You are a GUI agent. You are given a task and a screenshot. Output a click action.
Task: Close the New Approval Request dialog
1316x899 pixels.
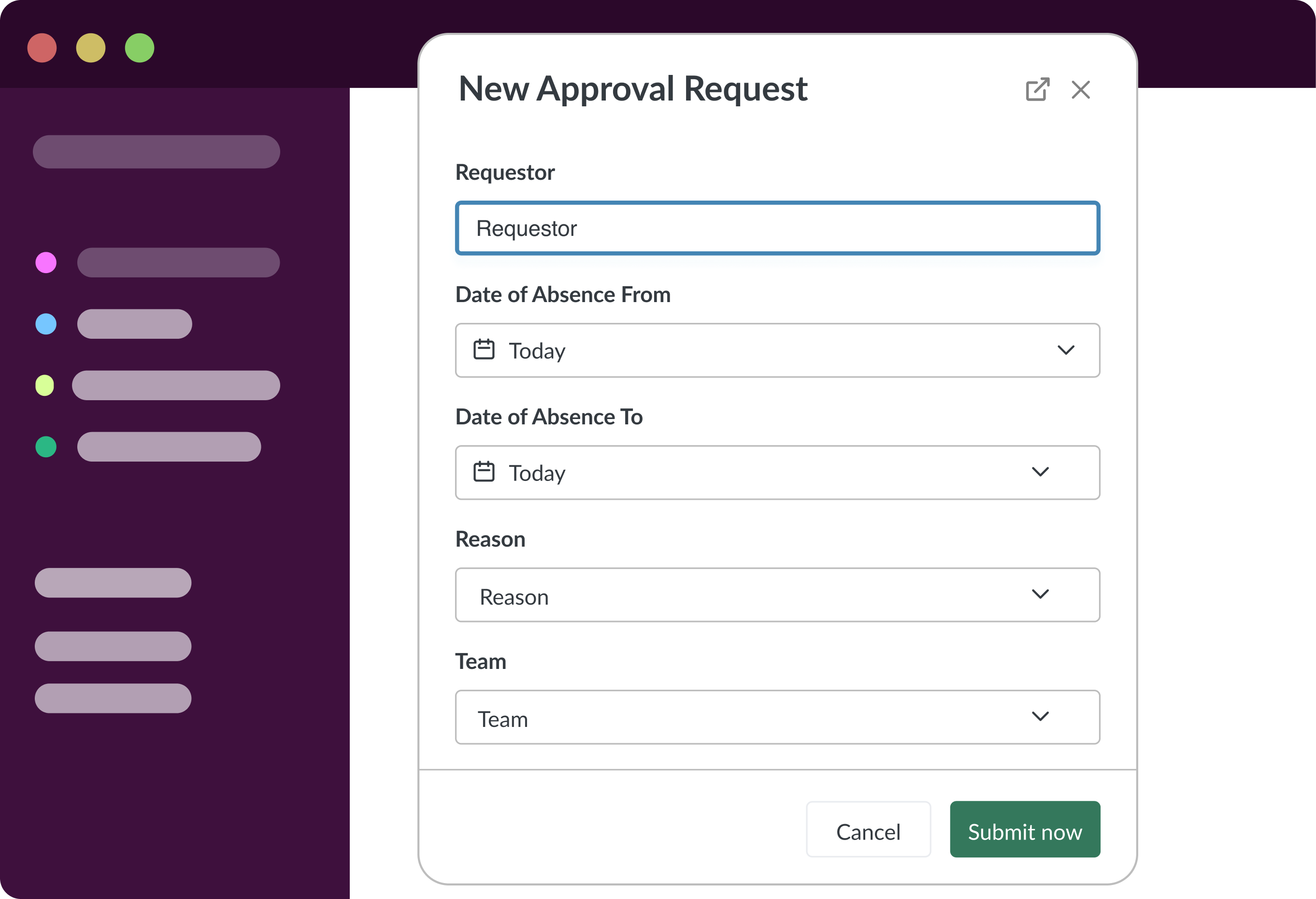pos(1080,89)
